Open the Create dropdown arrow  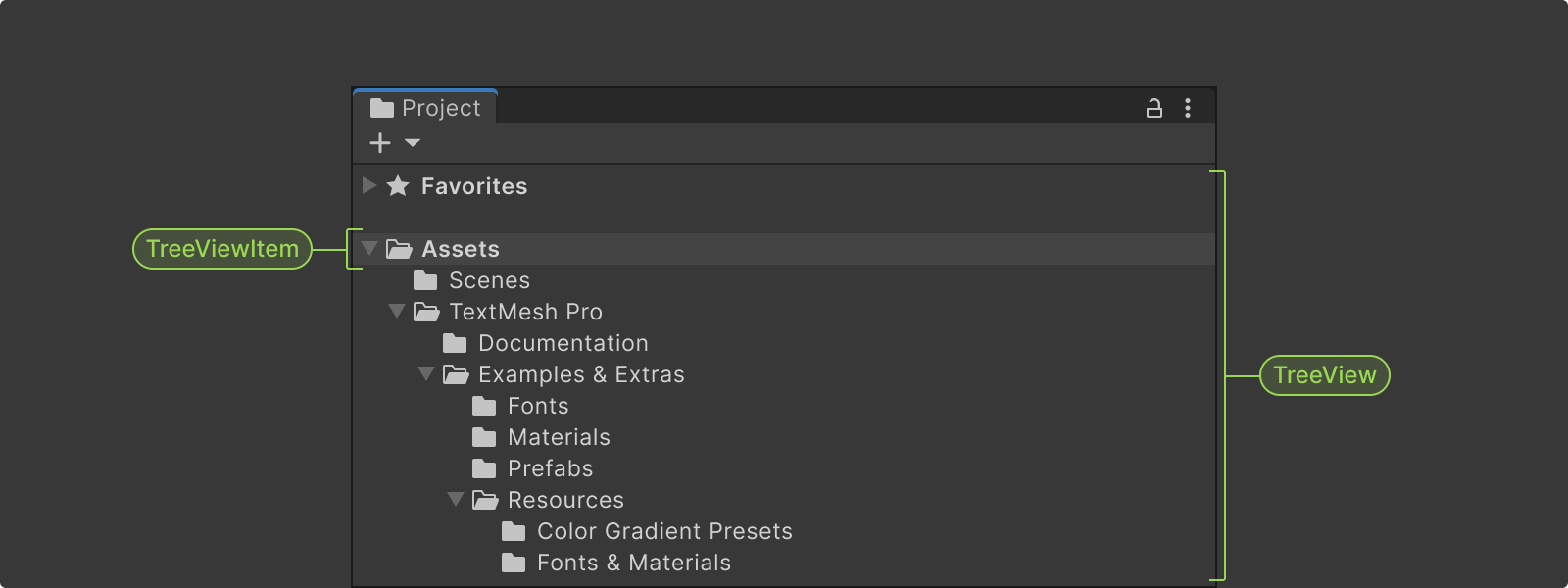(413, 143)
